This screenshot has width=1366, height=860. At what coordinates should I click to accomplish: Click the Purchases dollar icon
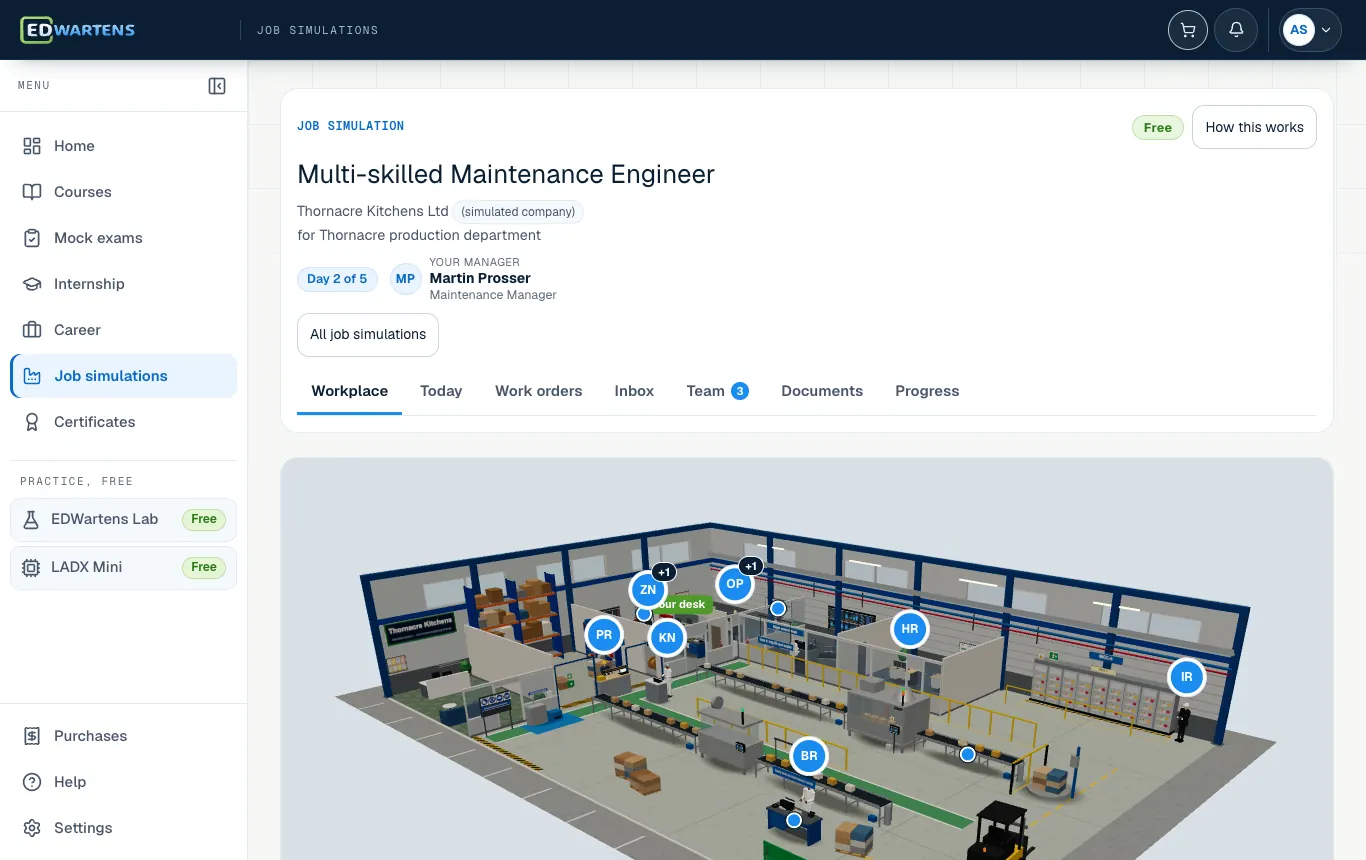click(32, 736)
